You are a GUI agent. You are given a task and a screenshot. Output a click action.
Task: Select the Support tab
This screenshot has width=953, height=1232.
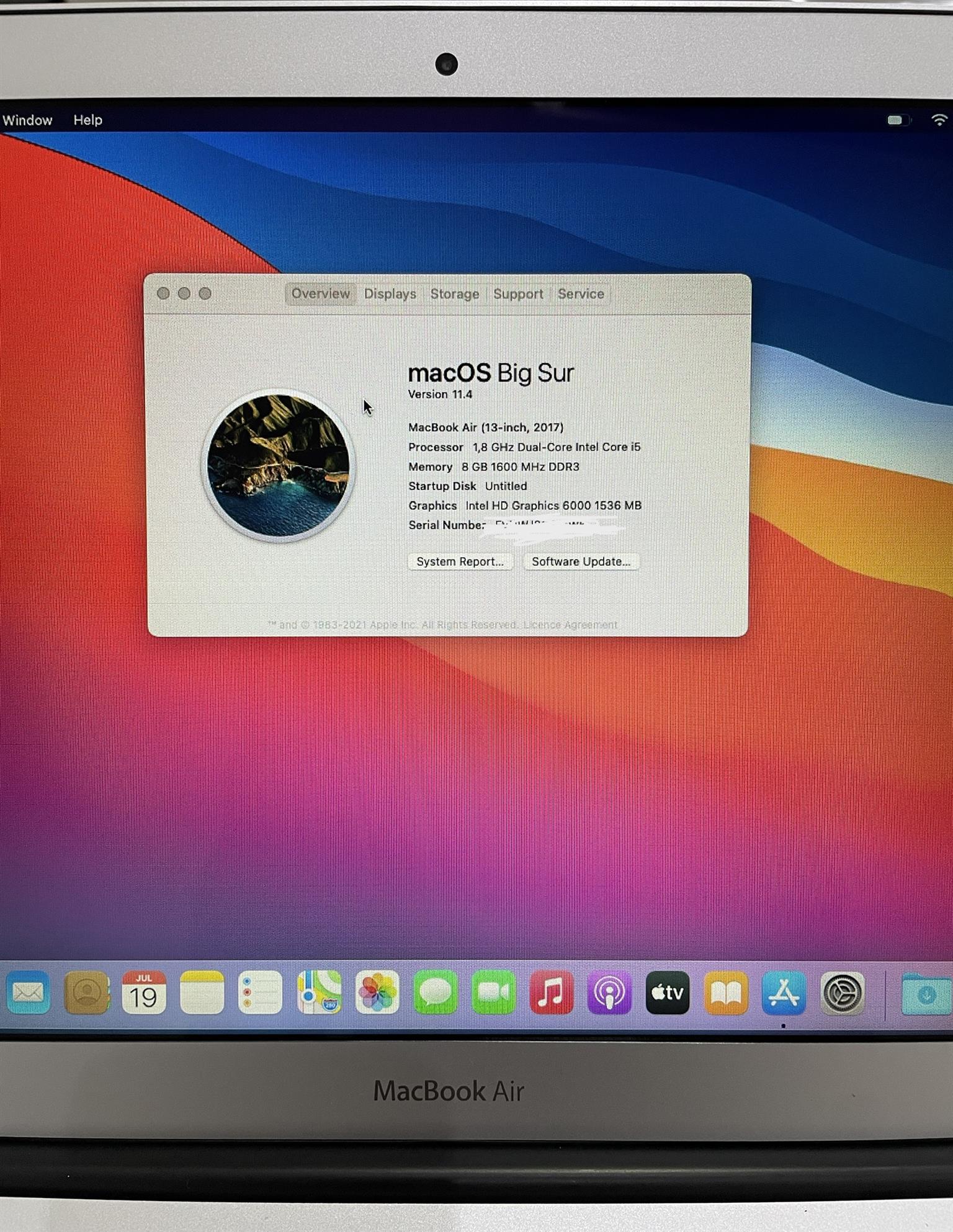click(x=518, y=294)
